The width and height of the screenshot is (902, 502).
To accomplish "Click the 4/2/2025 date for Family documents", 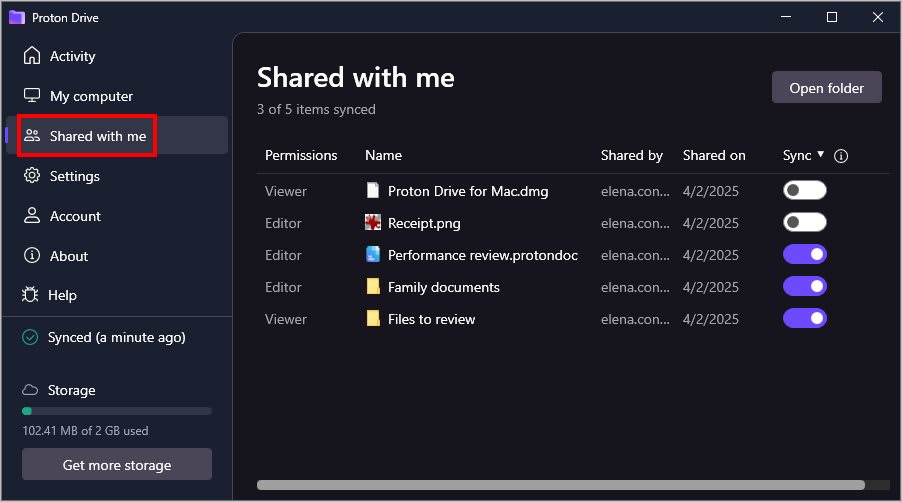I will point(710,287).
